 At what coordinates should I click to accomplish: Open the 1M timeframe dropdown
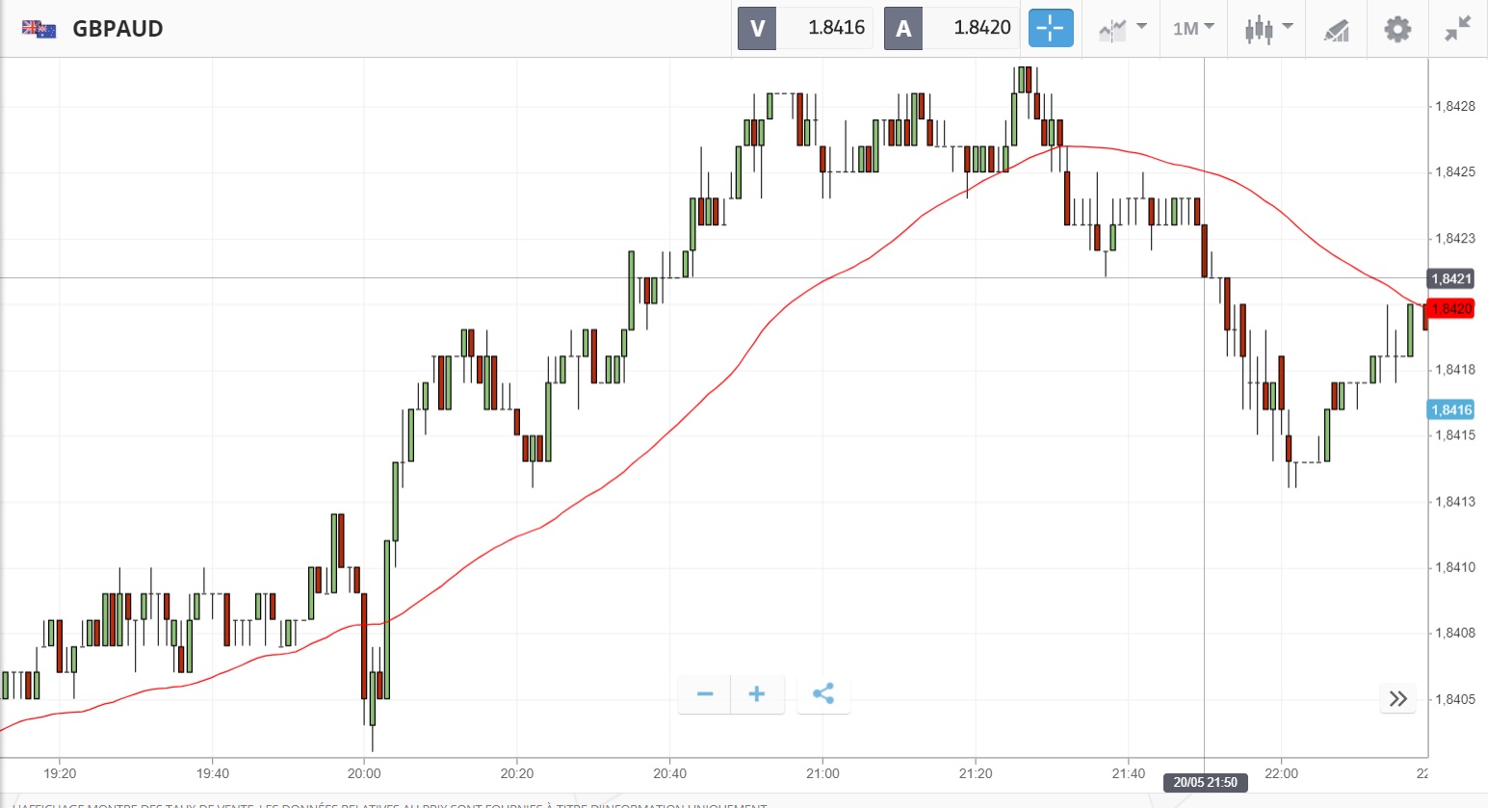(1193, 29)
